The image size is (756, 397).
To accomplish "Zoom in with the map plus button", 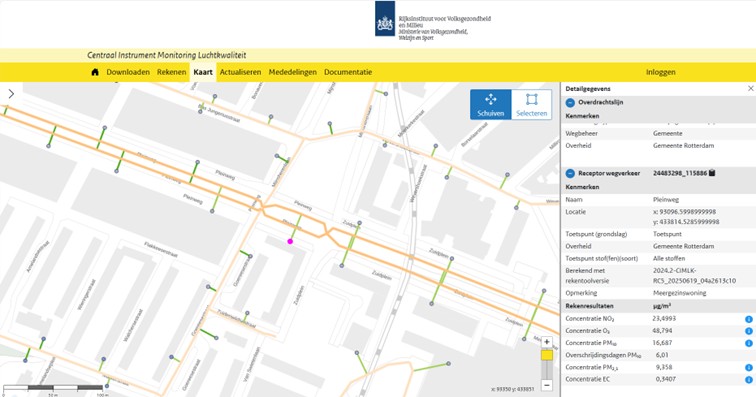I will 547,342.
